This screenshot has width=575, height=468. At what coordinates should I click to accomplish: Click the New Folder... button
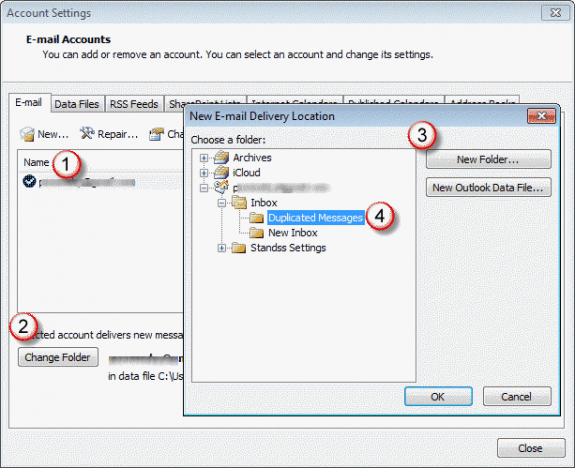coord(488,159)
